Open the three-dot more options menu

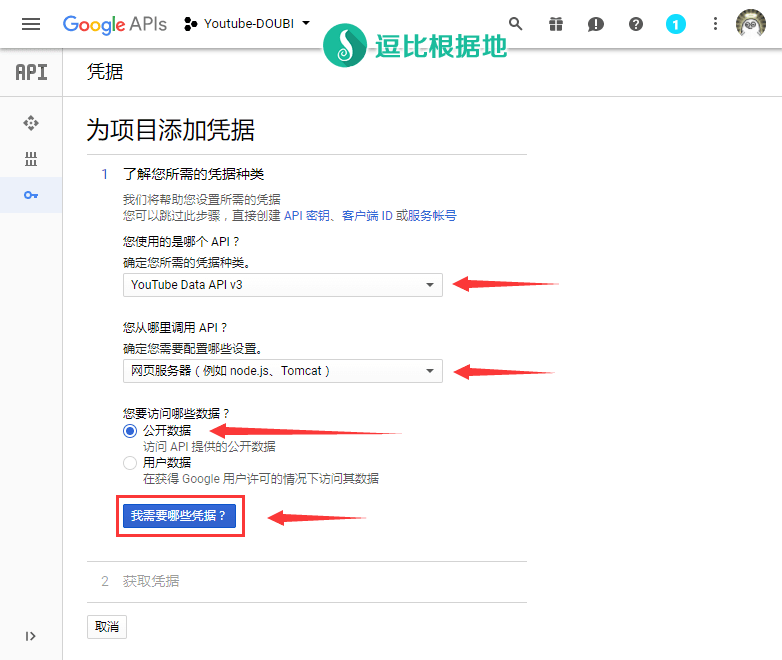tap(715, 24)
